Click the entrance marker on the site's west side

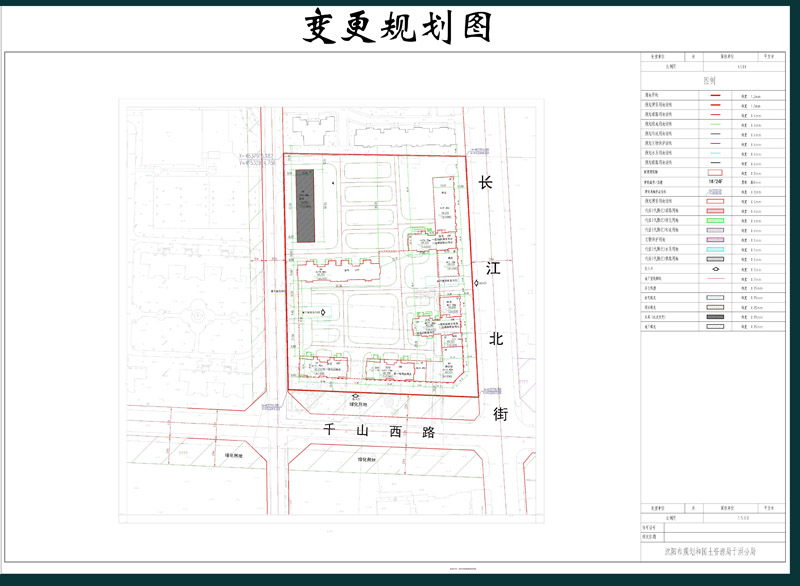click(x=322, y=313)
